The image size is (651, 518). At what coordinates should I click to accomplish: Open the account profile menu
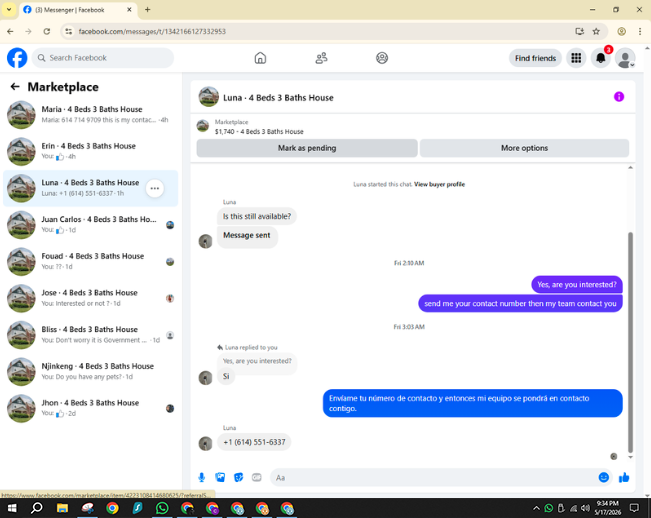tap(625, 58)
